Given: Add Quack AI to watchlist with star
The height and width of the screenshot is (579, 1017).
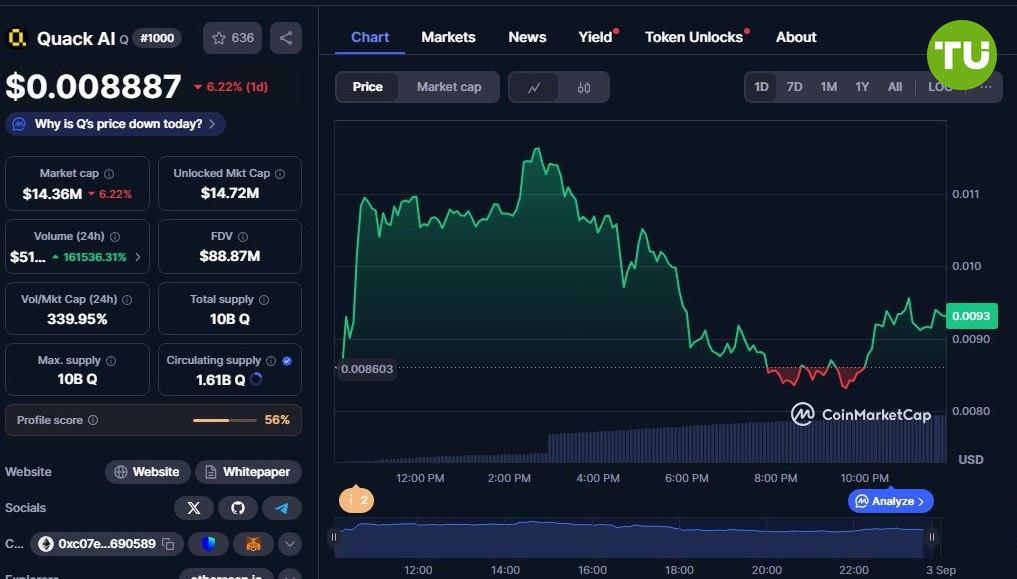Looking at the screenshot, I should [232, 38].
